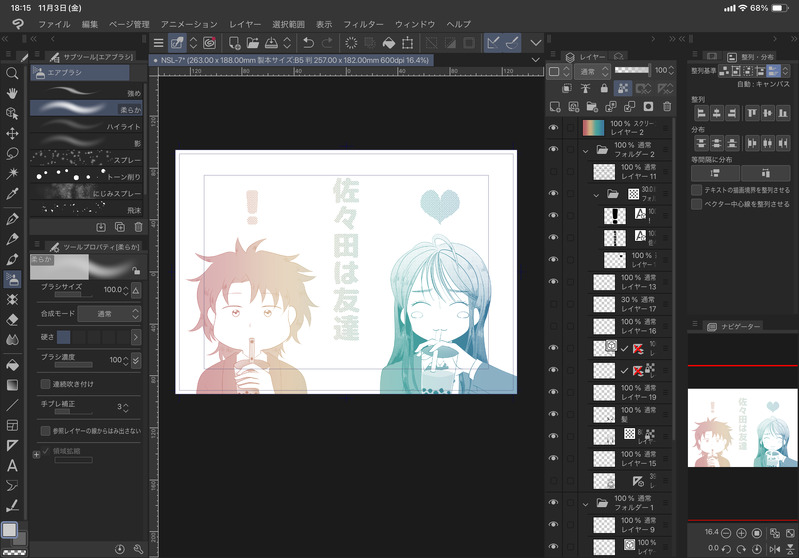799x558 pixels.
Task: Open the 合成モード dropdown in tool property
Action: [110, 313]
